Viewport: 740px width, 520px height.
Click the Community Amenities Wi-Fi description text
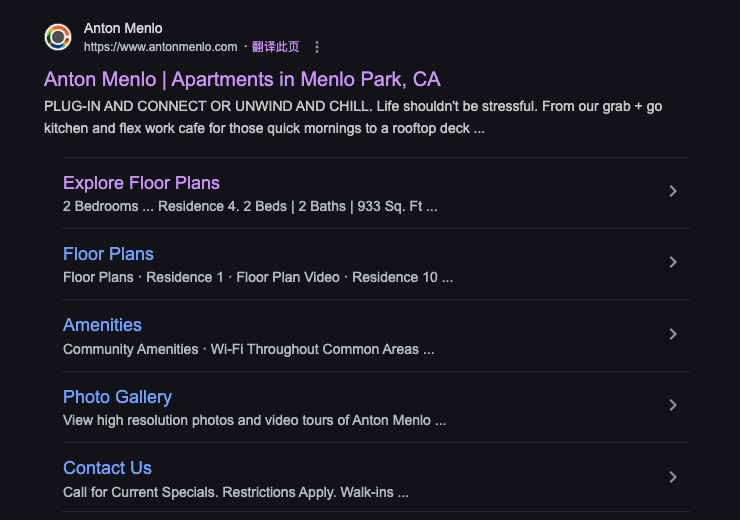coord(249,349)
